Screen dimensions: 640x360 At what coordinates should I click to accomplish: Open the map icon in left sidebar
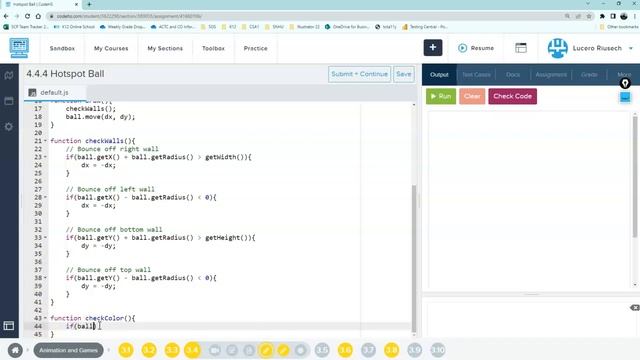[x=9, y=75]
